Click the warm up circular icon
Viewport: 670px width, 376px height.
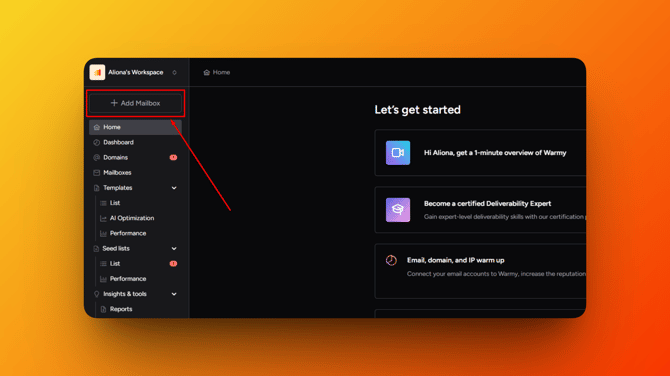coord(391,260)
